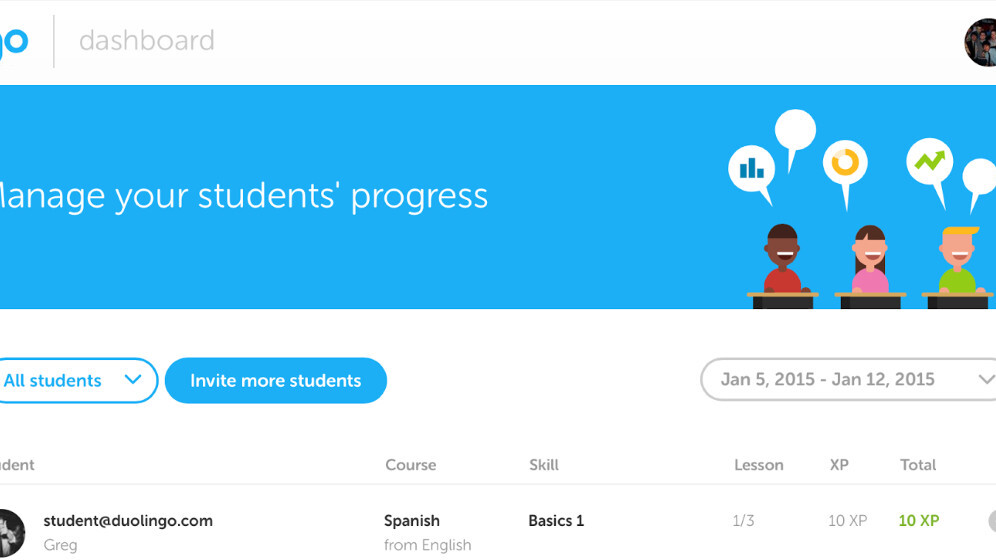Open student@duolingo.com student entry

coord(128,521)
